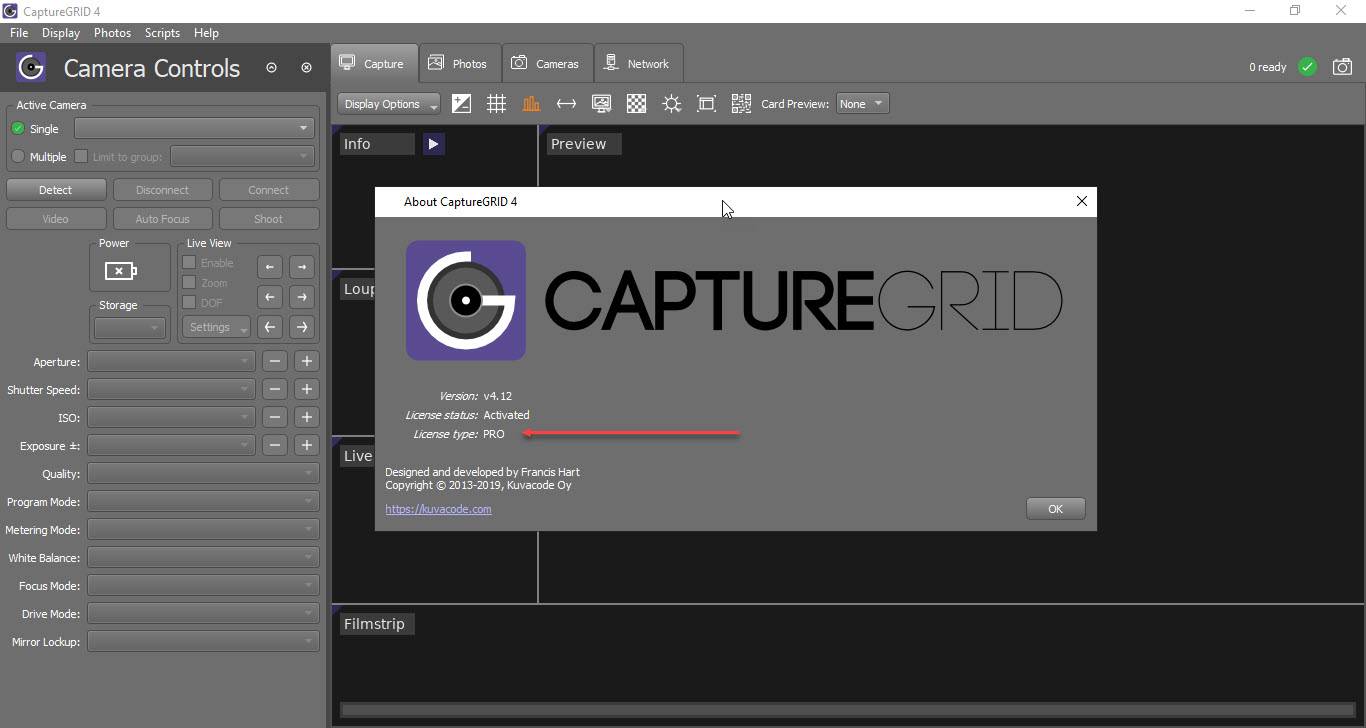Increase ISO with plus button
This screenshot has width=1366, height=728.
[307, 418]
